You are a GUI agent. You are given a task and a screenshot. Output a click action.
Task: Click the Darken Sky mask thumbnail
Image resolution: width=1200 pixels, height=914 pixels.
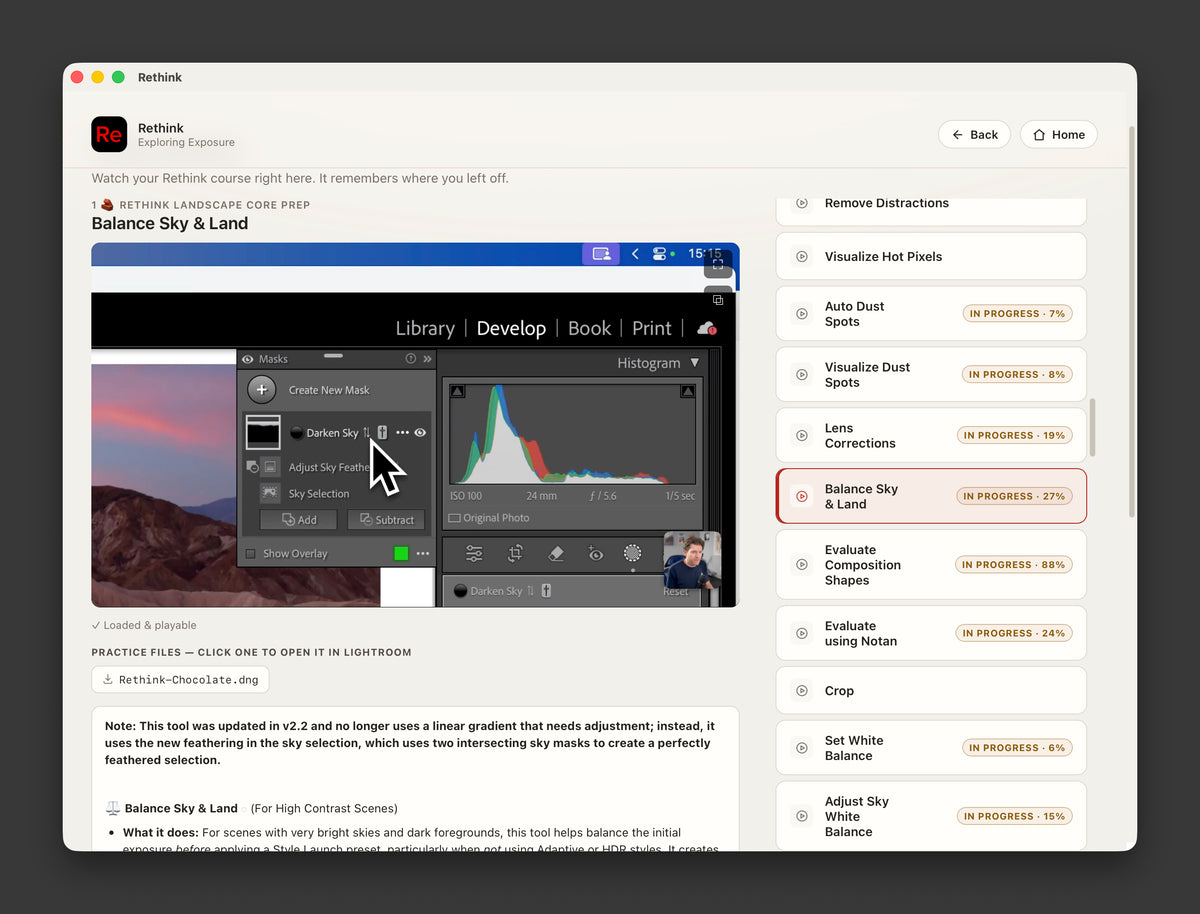[x=264, y=433]
